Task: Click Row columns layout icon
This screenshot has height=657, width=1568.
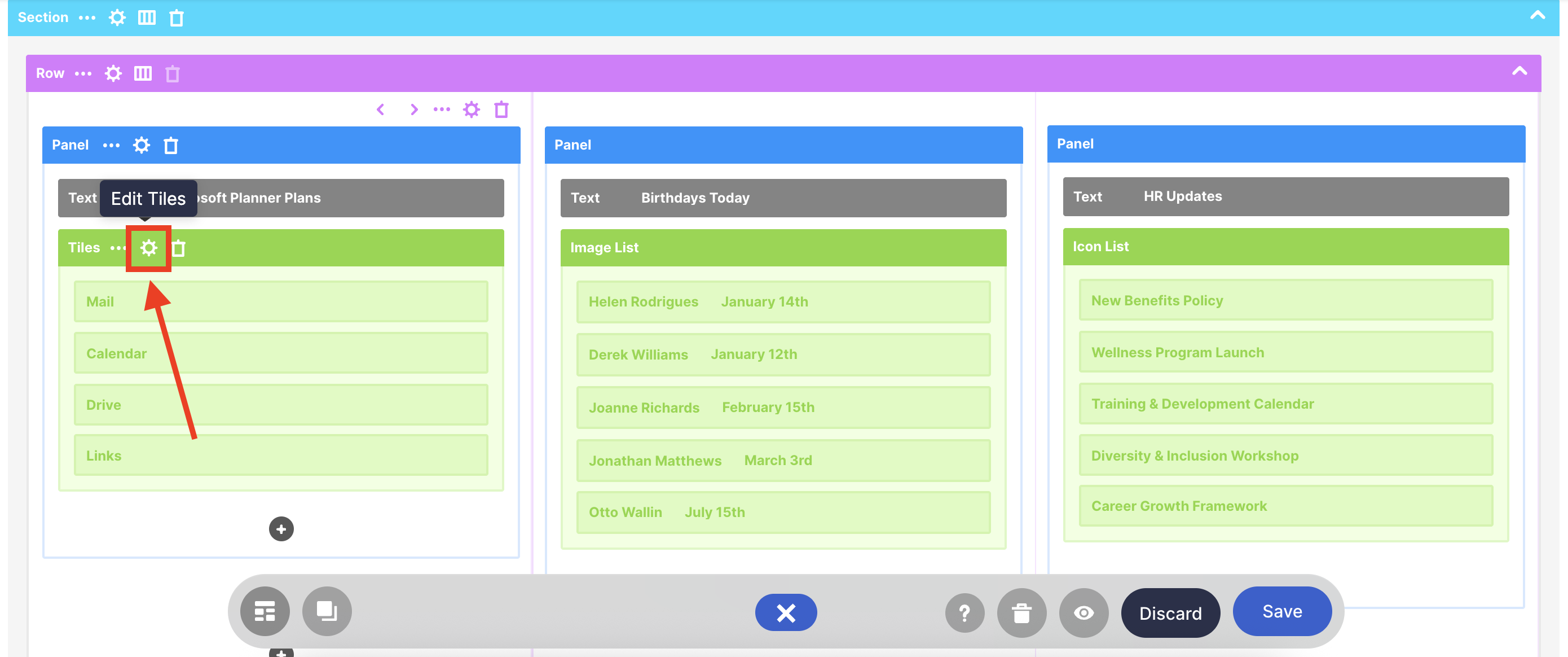Action: [x=143, y=74]
